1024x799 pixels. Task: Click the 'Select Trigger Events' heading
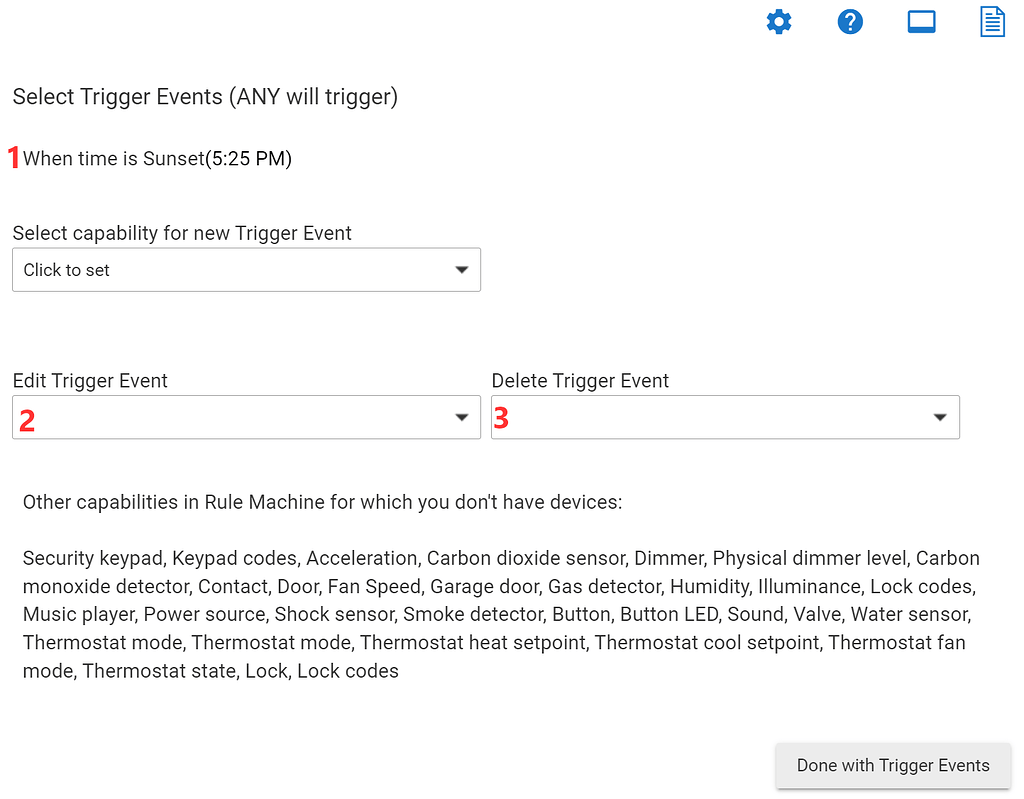tap(205, 97)
